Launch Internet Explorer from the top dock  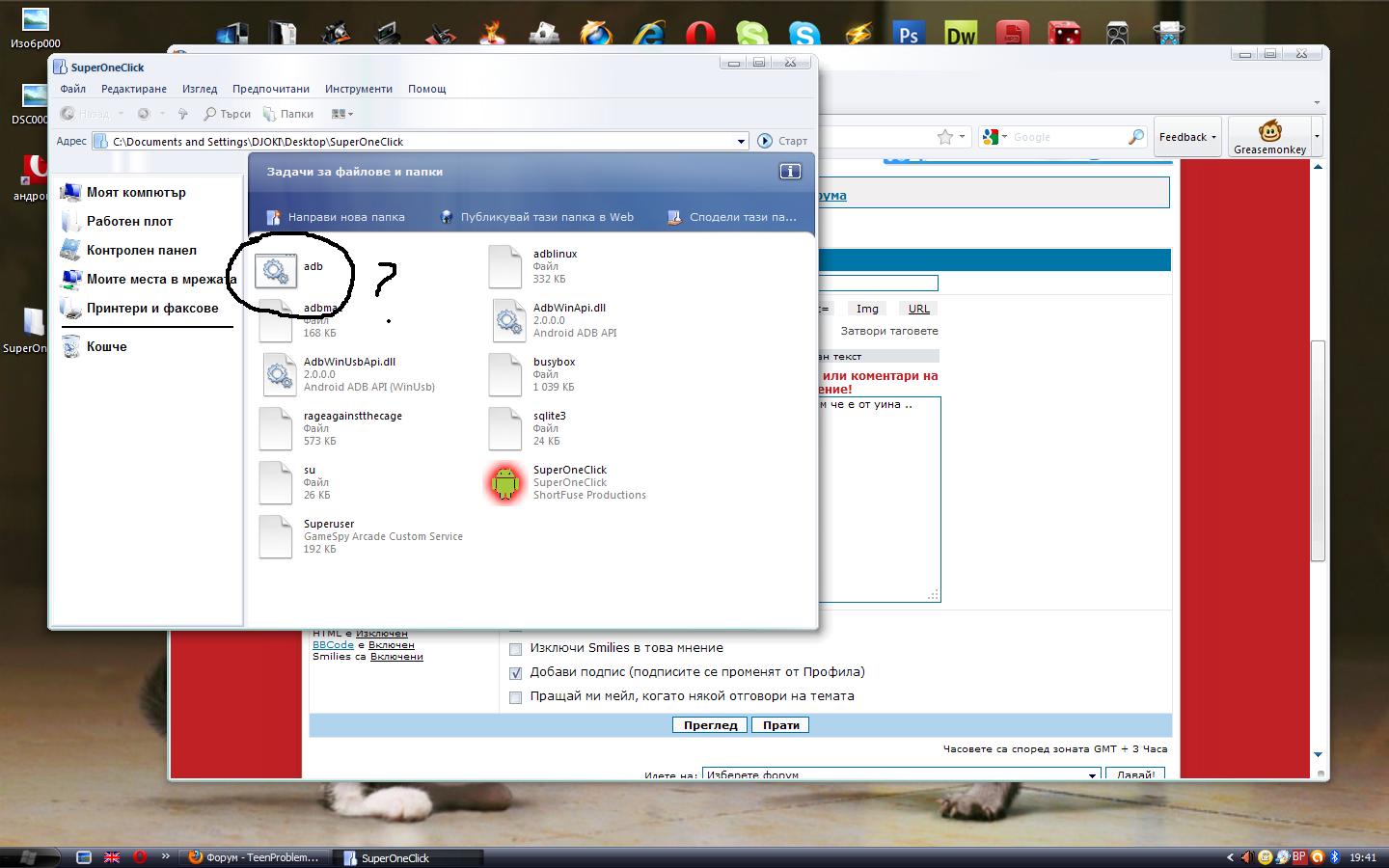[x=648, y=35]
